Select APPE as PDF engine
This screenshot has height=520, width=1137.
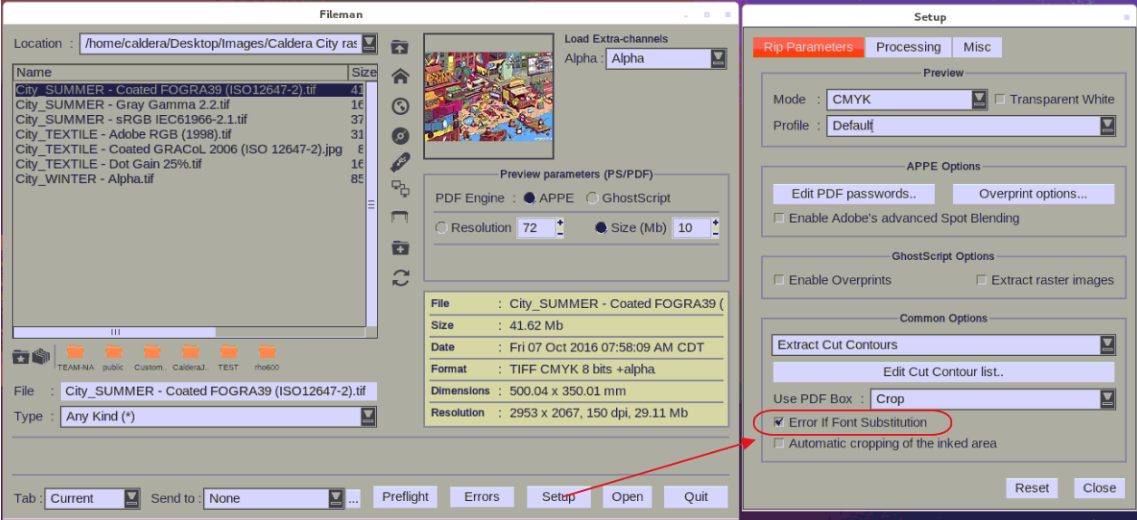pyautogui.click(x=529, y=198)
